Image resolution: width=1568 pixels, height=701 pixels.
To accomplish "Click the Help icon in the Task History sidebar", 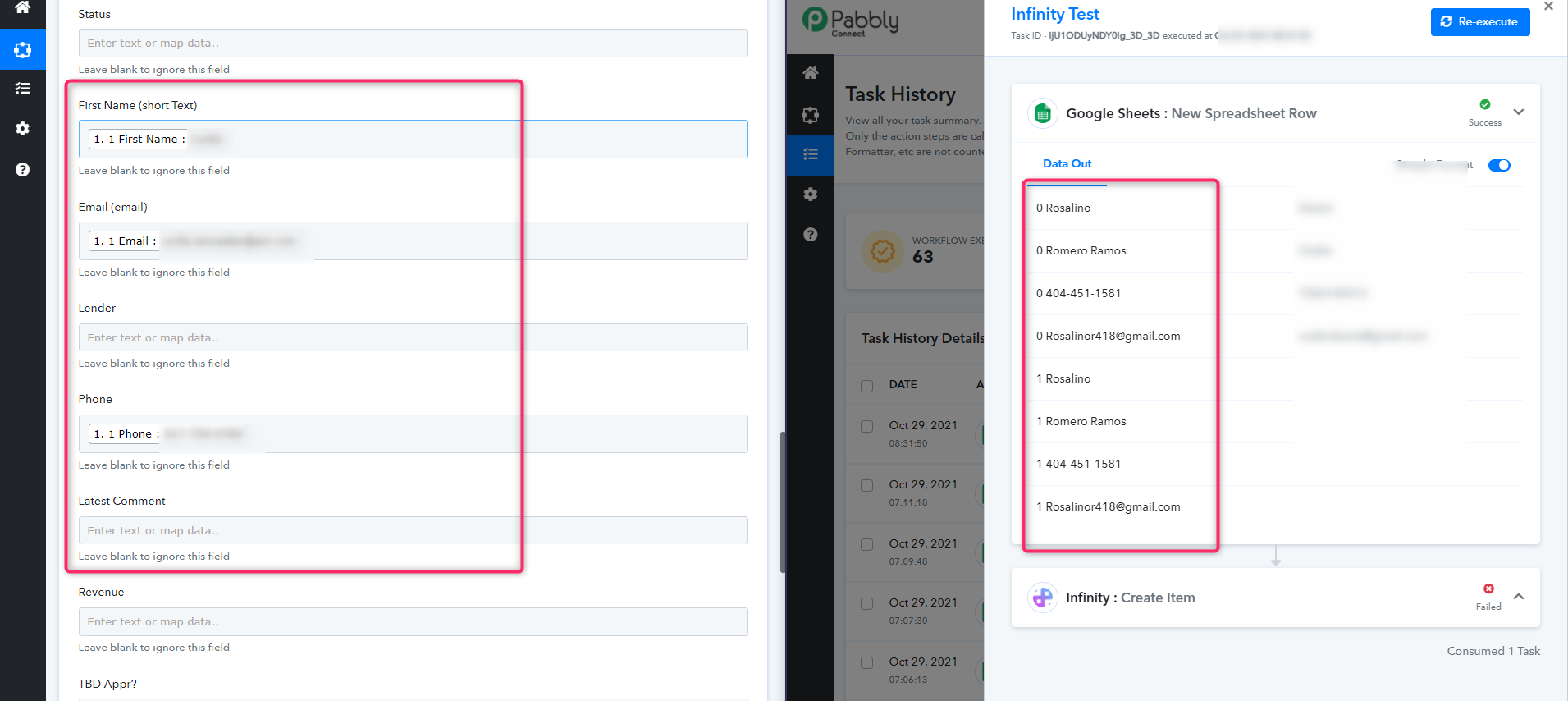I will point(811,235).
